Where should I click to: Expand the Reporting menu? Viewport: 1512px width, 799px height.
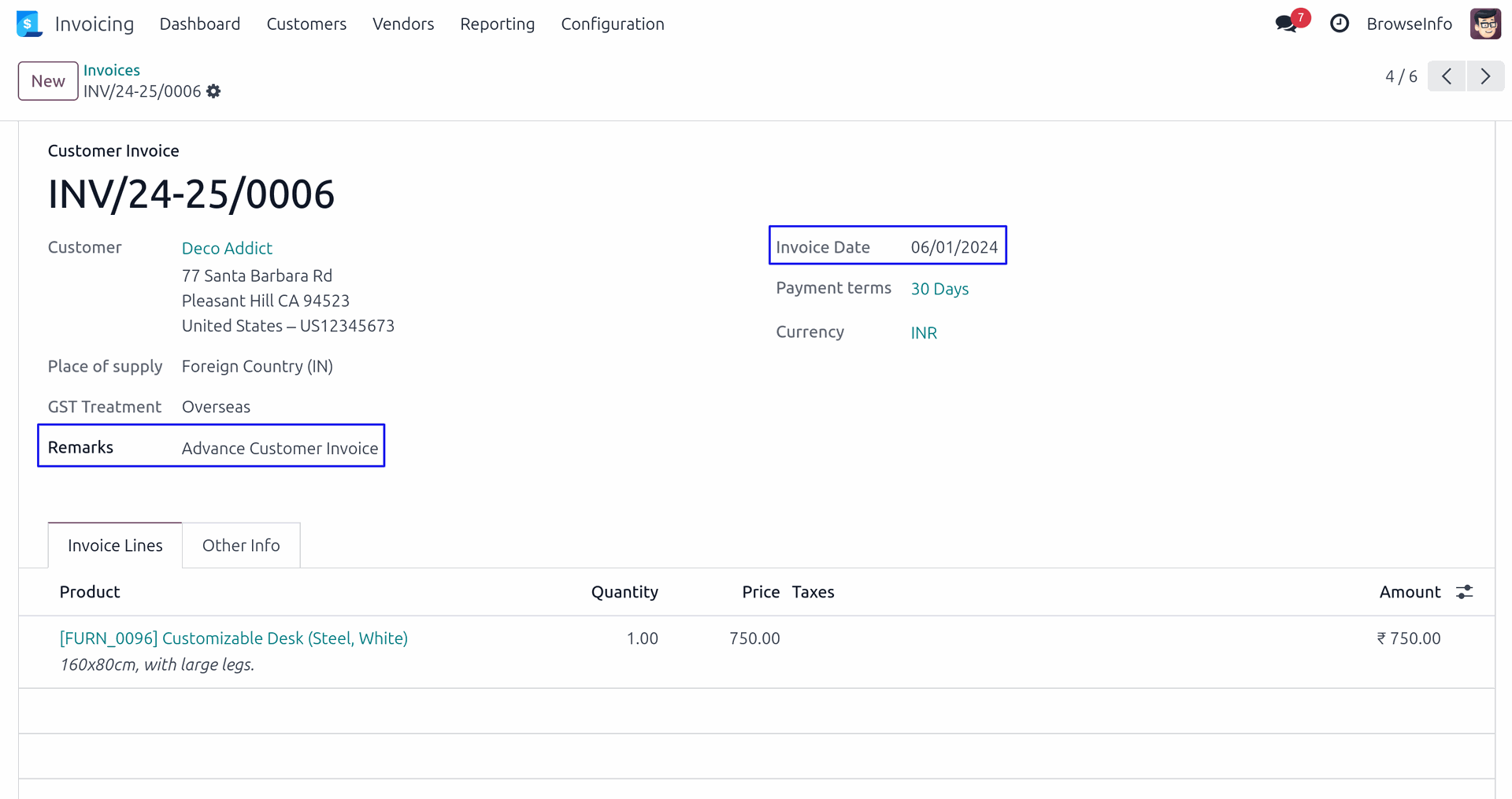[x=497, y=24]
